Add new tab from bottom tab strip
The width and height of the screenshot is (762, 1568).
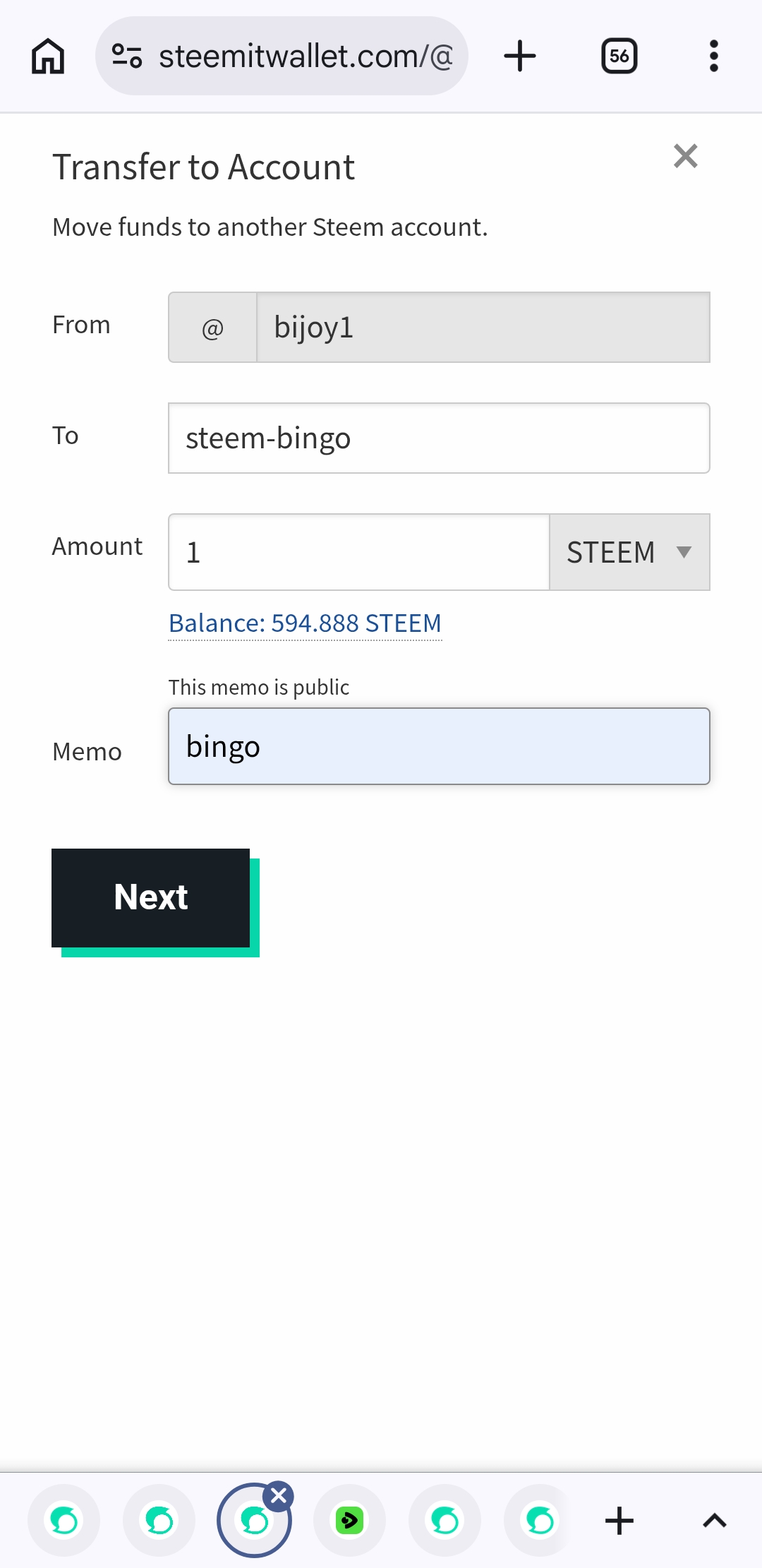[619, 1520]
